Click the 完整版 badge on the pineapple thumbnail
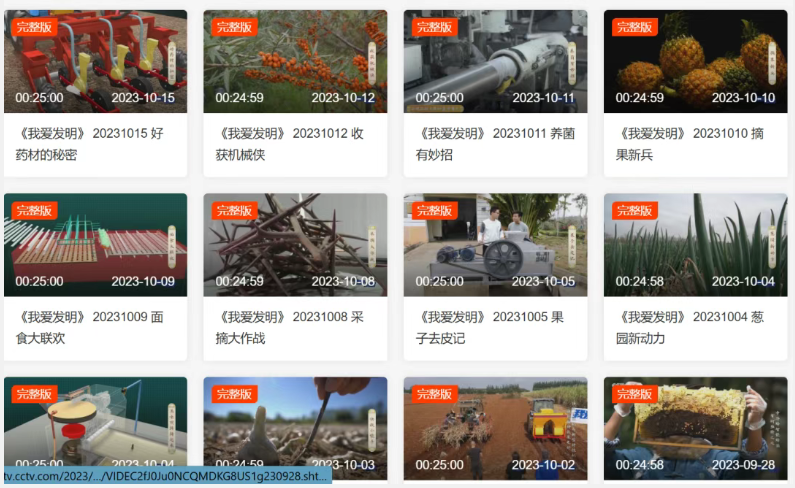Screen dimensions: 795x488 tap(634, 27)
